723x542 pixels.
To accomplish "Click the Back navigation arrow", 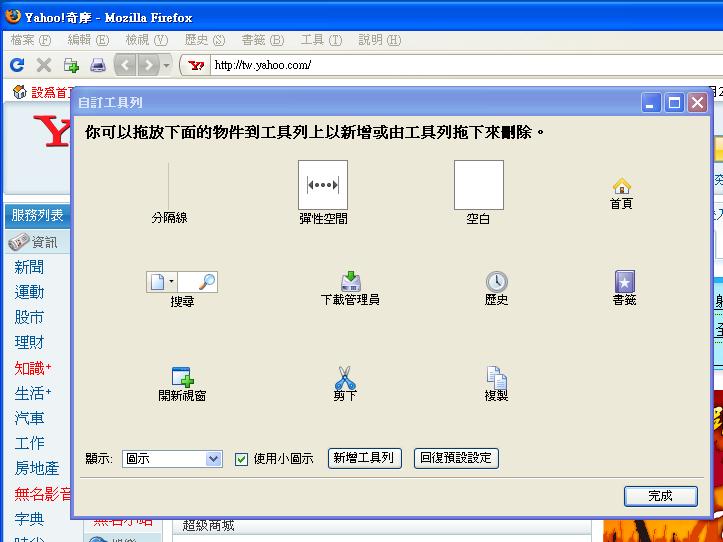I will click(125, 65).
